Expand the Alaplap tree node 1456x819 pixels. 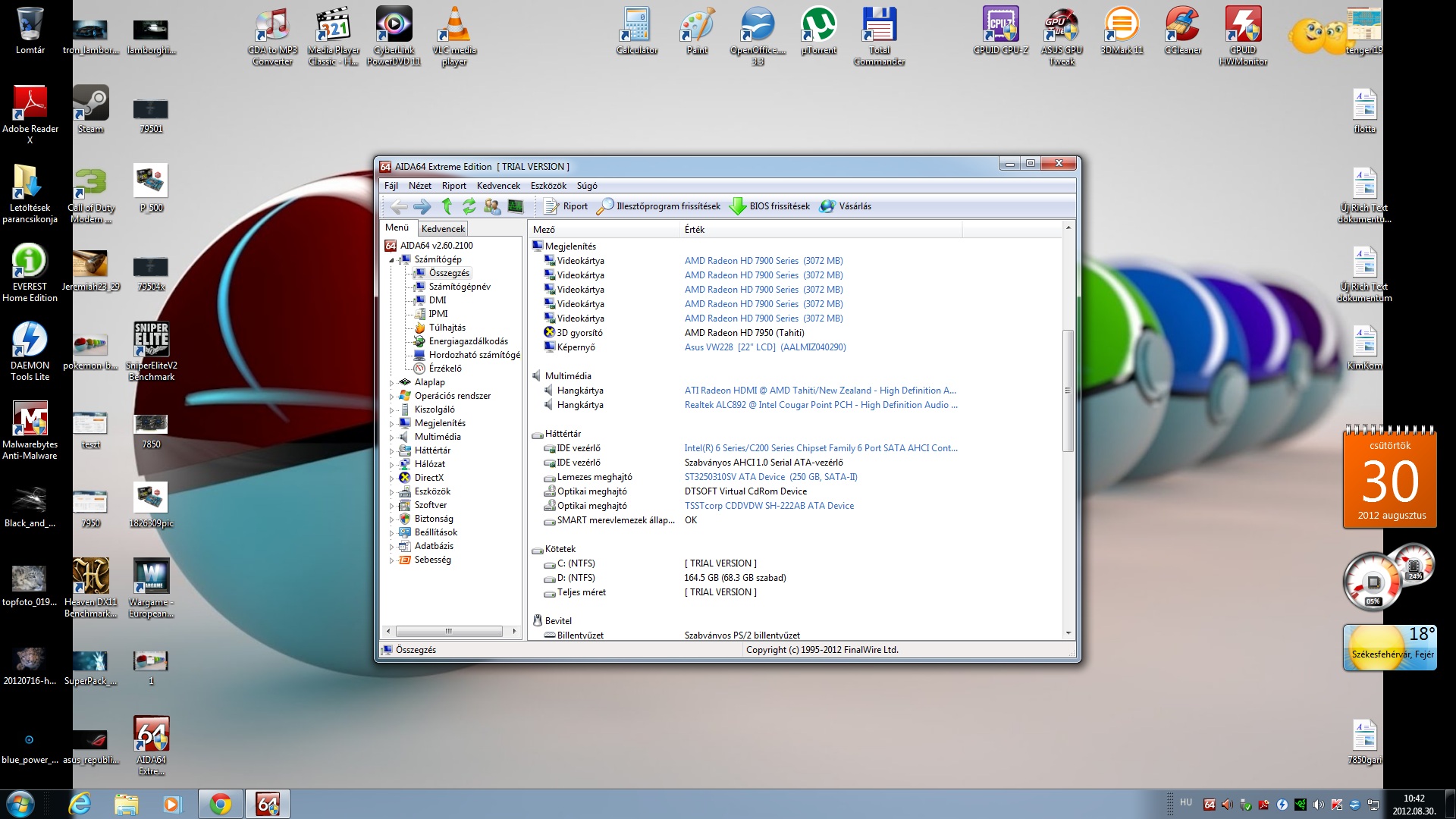click(392, 383)
